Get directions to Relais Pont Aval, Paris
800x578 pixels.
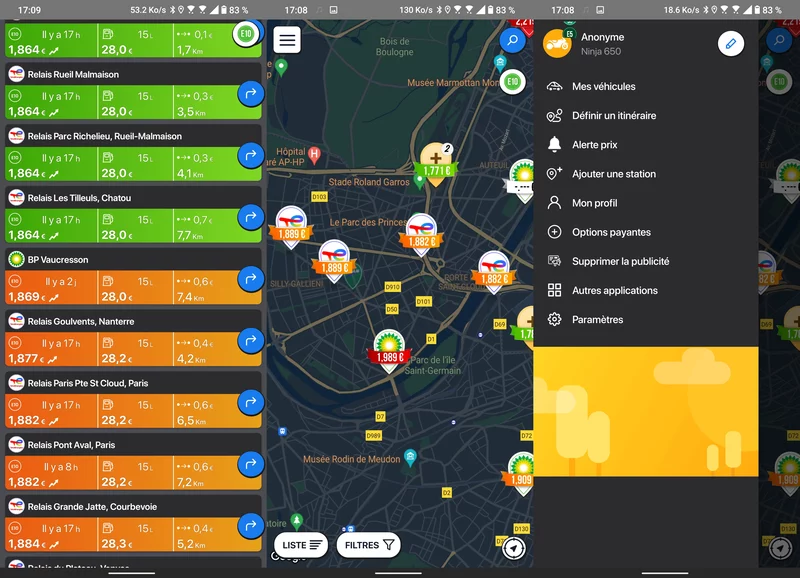coord(251,464)
